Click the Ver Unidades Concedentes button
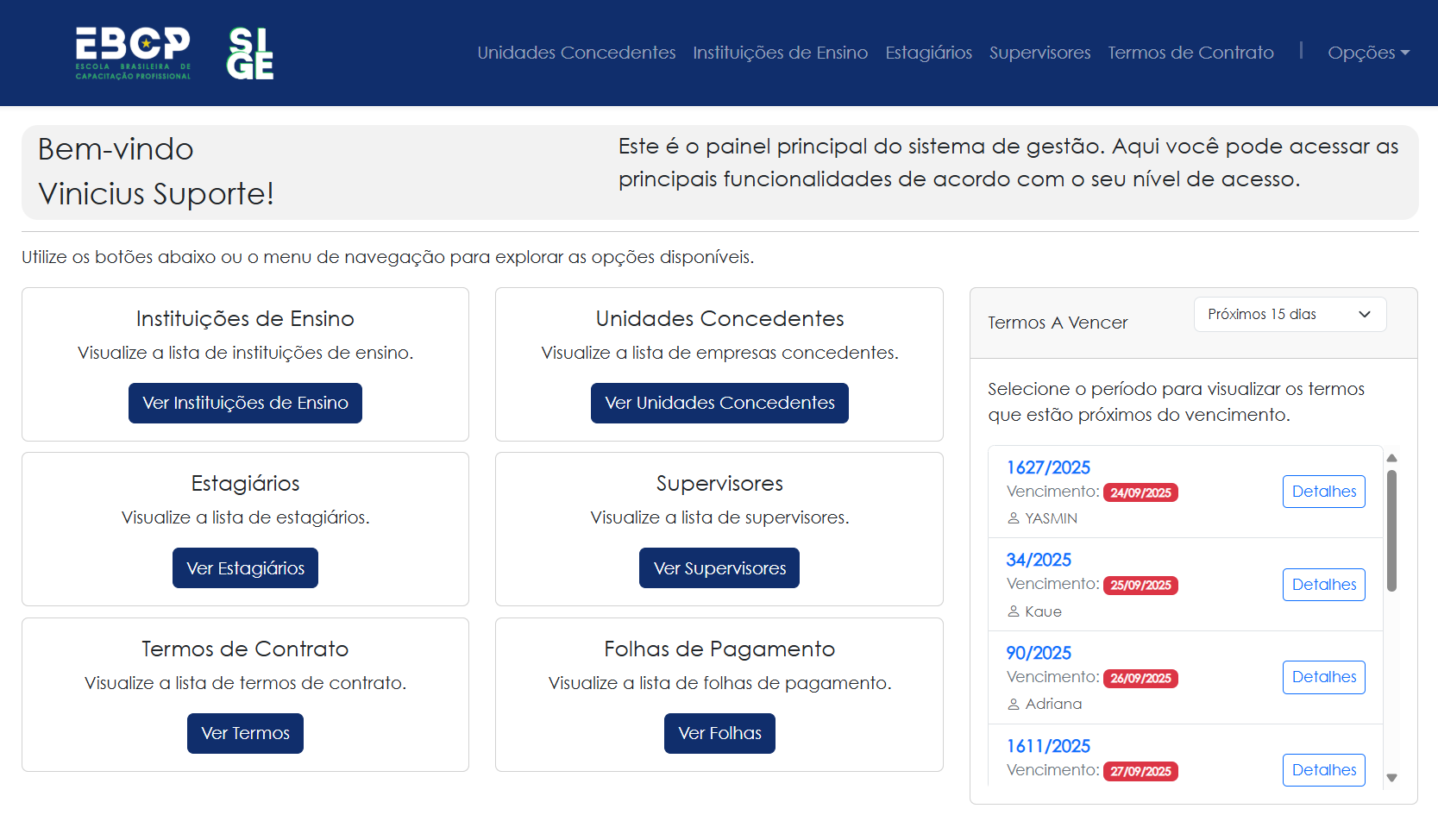The height and width of the screenshot is (840, 1438). pyautogui.click(x=719, y=403)
